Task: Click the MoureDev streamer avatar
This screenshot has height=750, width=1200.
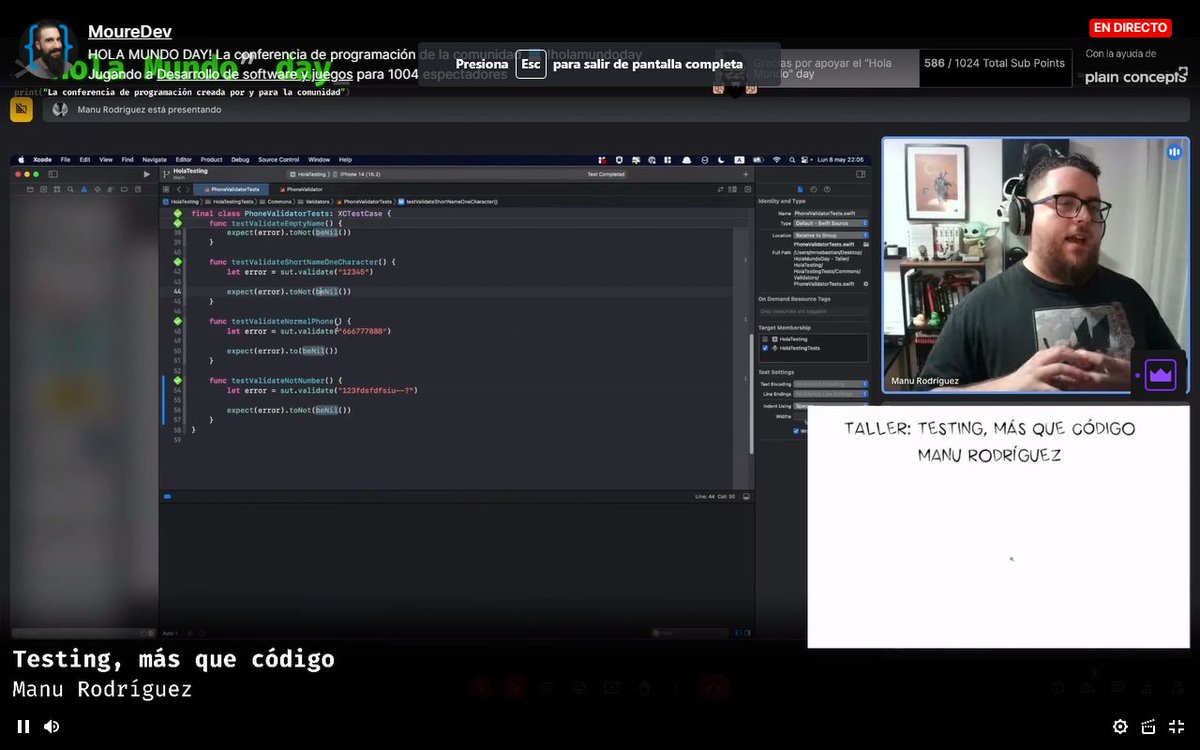Action: pyautogui.click(x=47, y=48)
